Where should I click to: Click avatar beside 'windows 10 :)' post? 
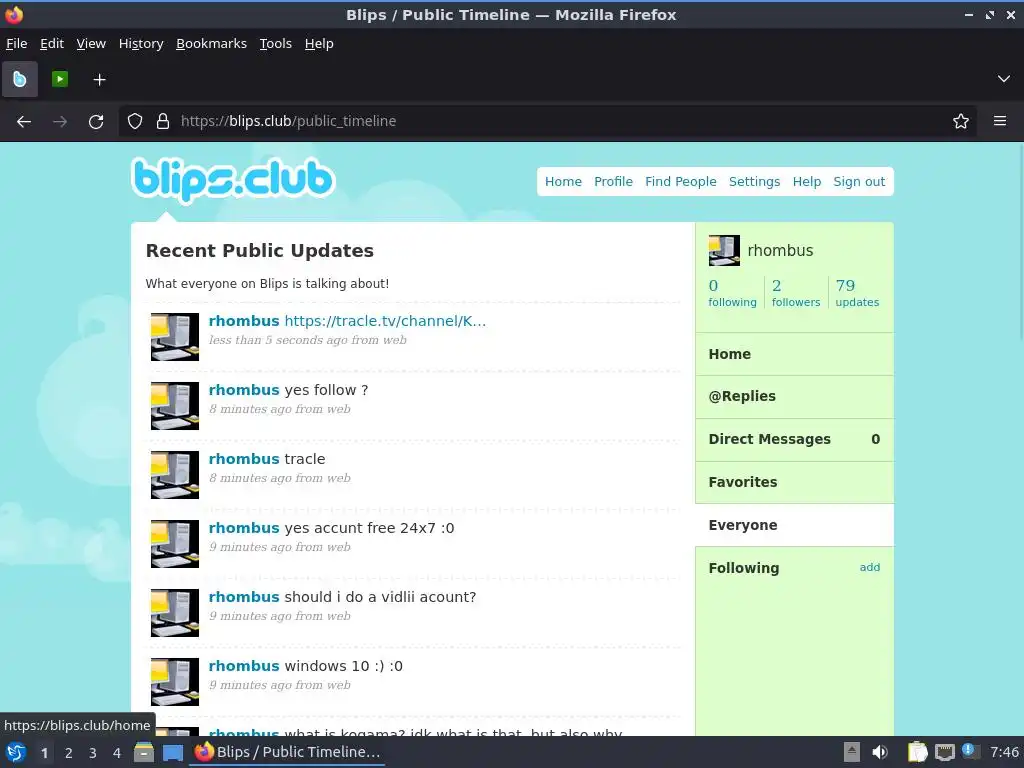click(x=175, y=682)
